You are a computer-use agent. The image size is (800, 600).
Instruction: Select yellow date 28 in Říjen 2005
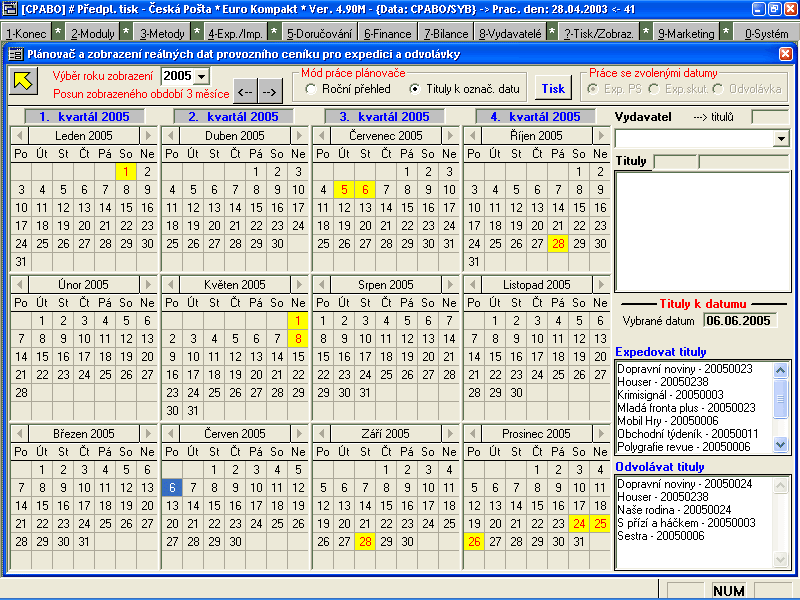(558, 244)
